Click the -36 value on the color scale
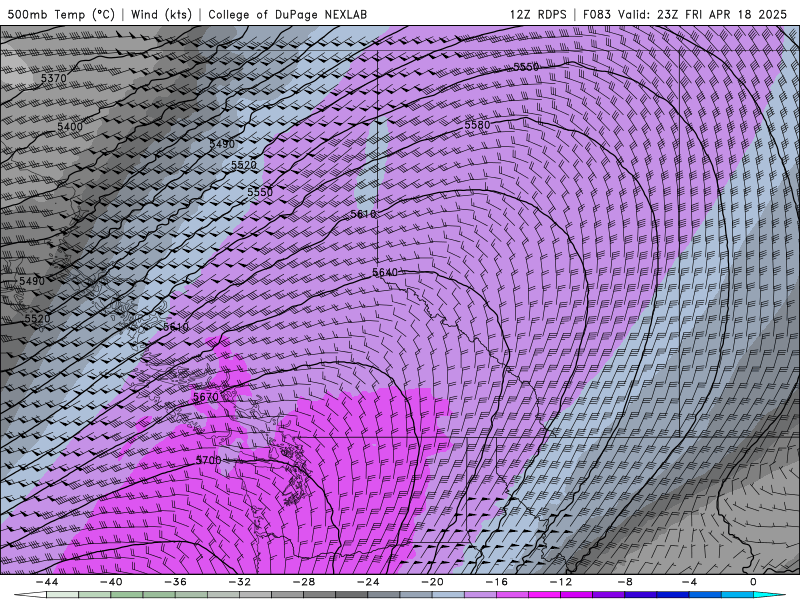The height and width of the screenshot is (600, 800). pos(175,582)
